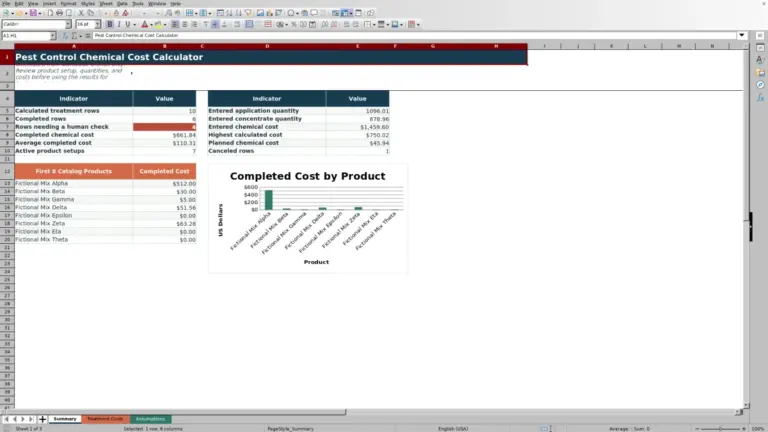The width and height of the screenshot is (768, 432).
Task: Open the Data menu
Action: tap(122, 3)
